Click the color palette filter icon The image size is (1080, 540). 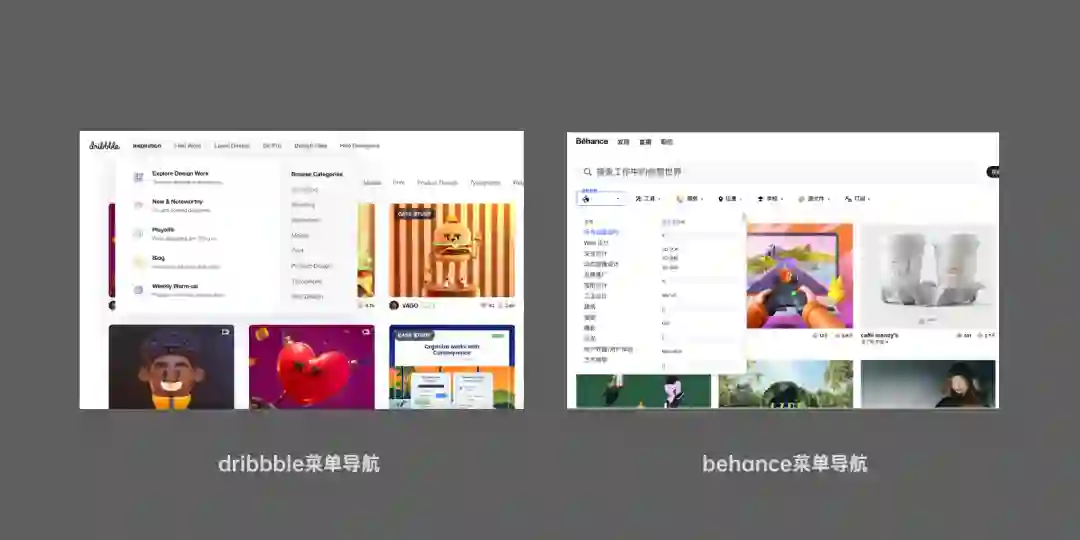click(x=680, y=198)
